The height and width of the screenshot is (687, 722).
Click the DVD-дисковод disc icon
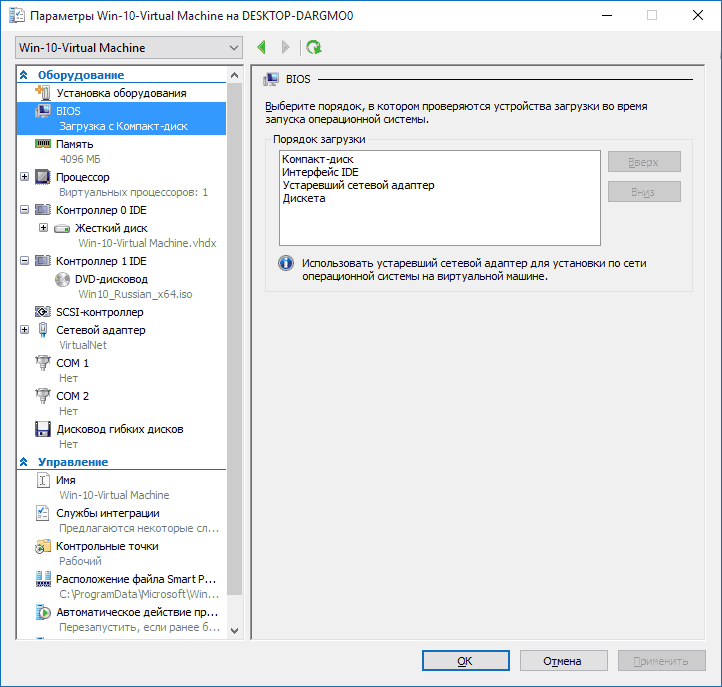[63, 279]
